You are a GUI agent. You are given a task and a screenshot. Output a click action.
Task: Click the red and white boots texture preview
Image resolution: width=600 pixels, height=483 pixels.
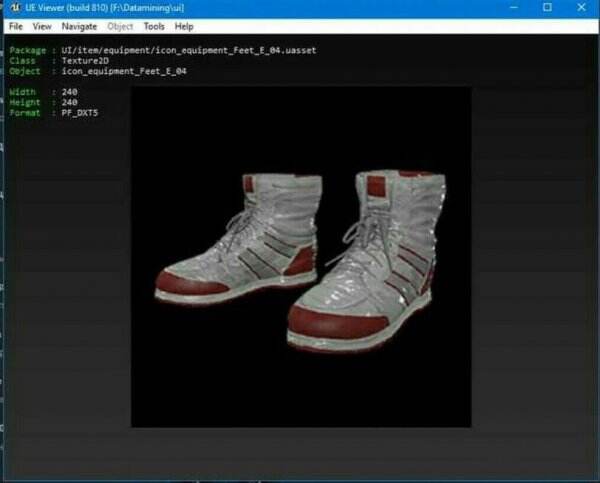(x=301, y=257)
